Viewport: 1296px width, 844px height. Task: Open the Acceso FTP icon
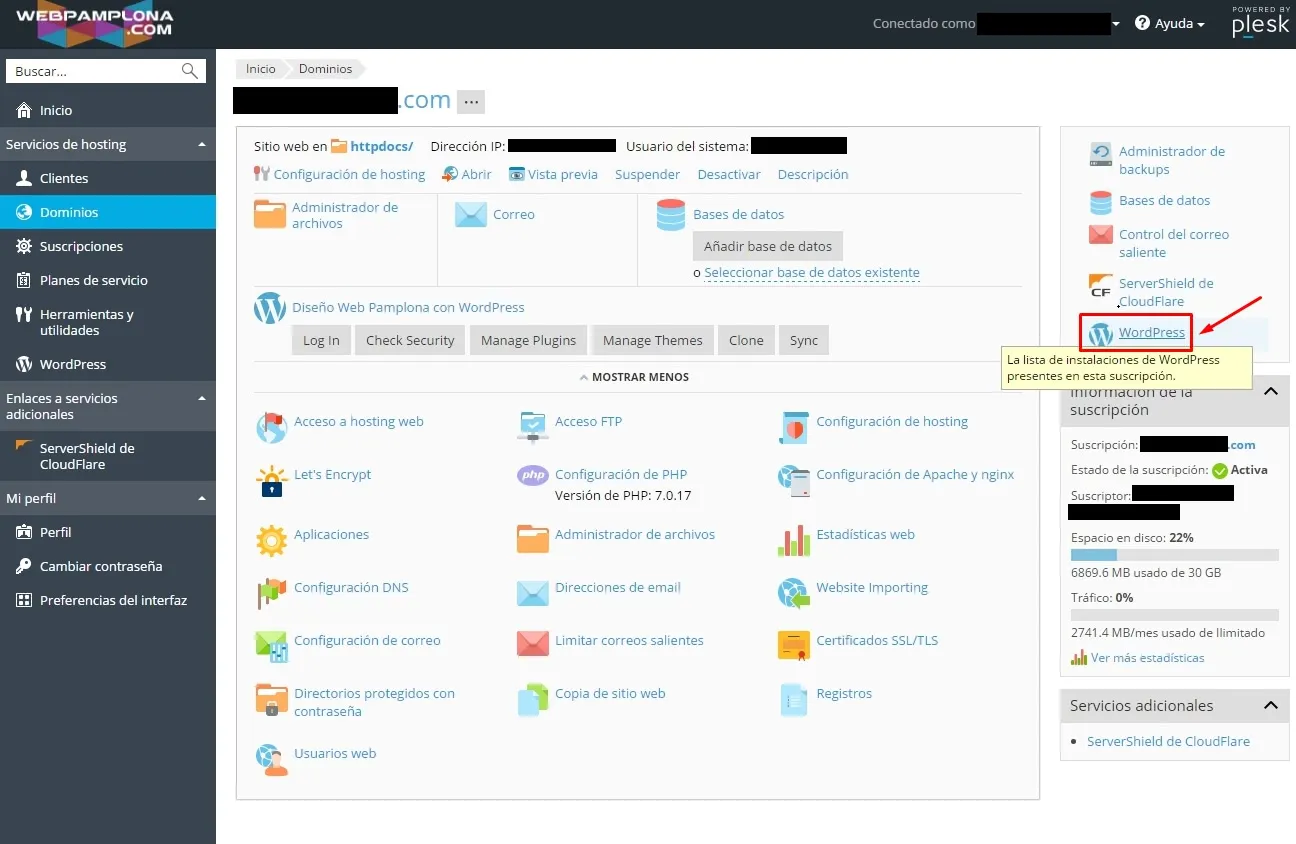pyautogui.click(x=532, y=424)
